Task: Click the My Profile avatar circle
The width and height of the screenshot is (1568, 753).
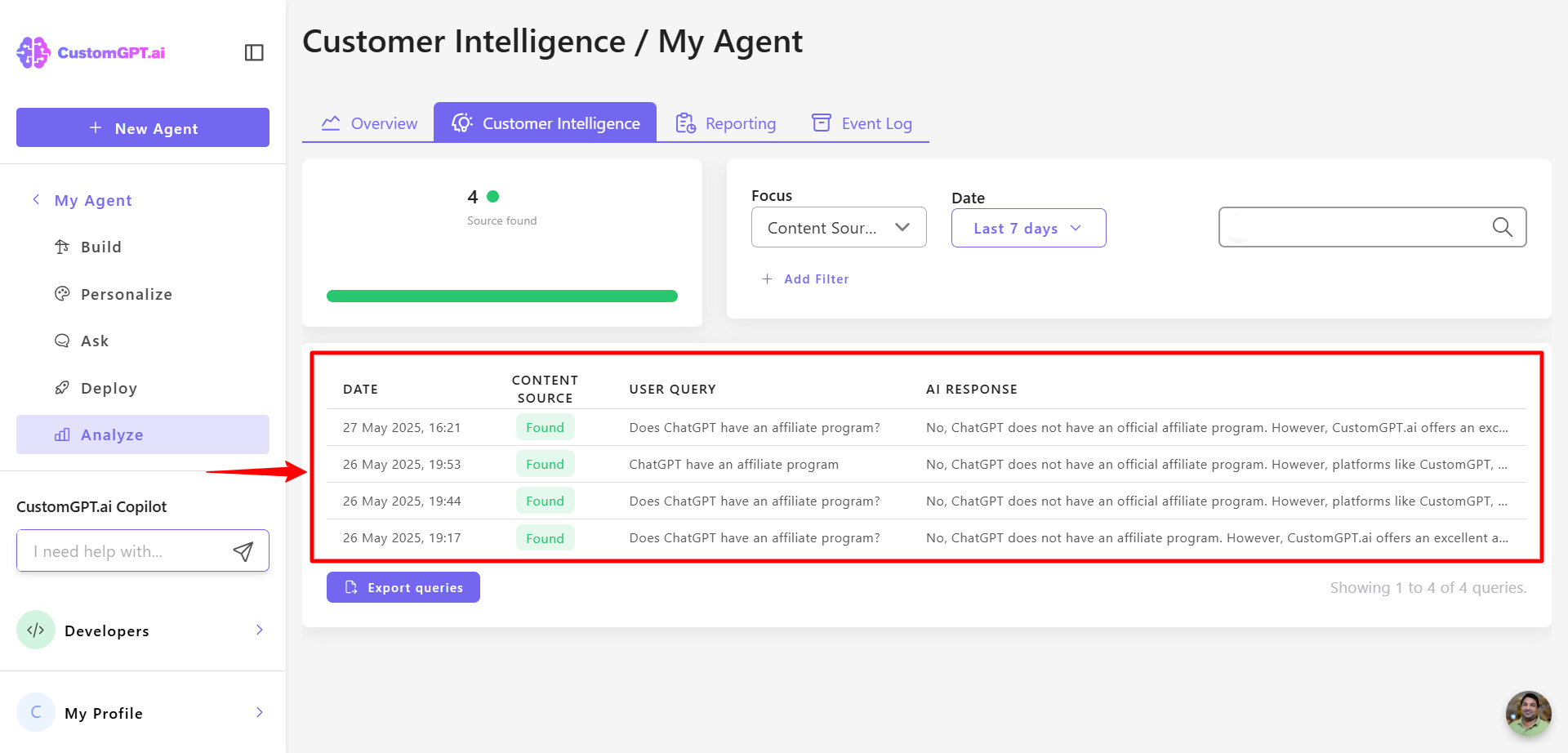Action: click(36, 712)
